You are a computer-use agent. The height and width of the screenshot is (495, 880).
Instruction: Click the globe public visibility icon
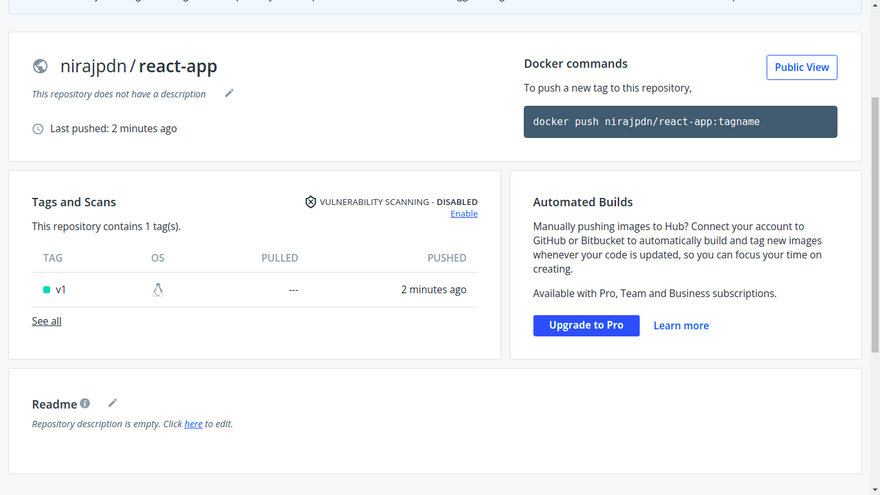click(x=40, y=67)
